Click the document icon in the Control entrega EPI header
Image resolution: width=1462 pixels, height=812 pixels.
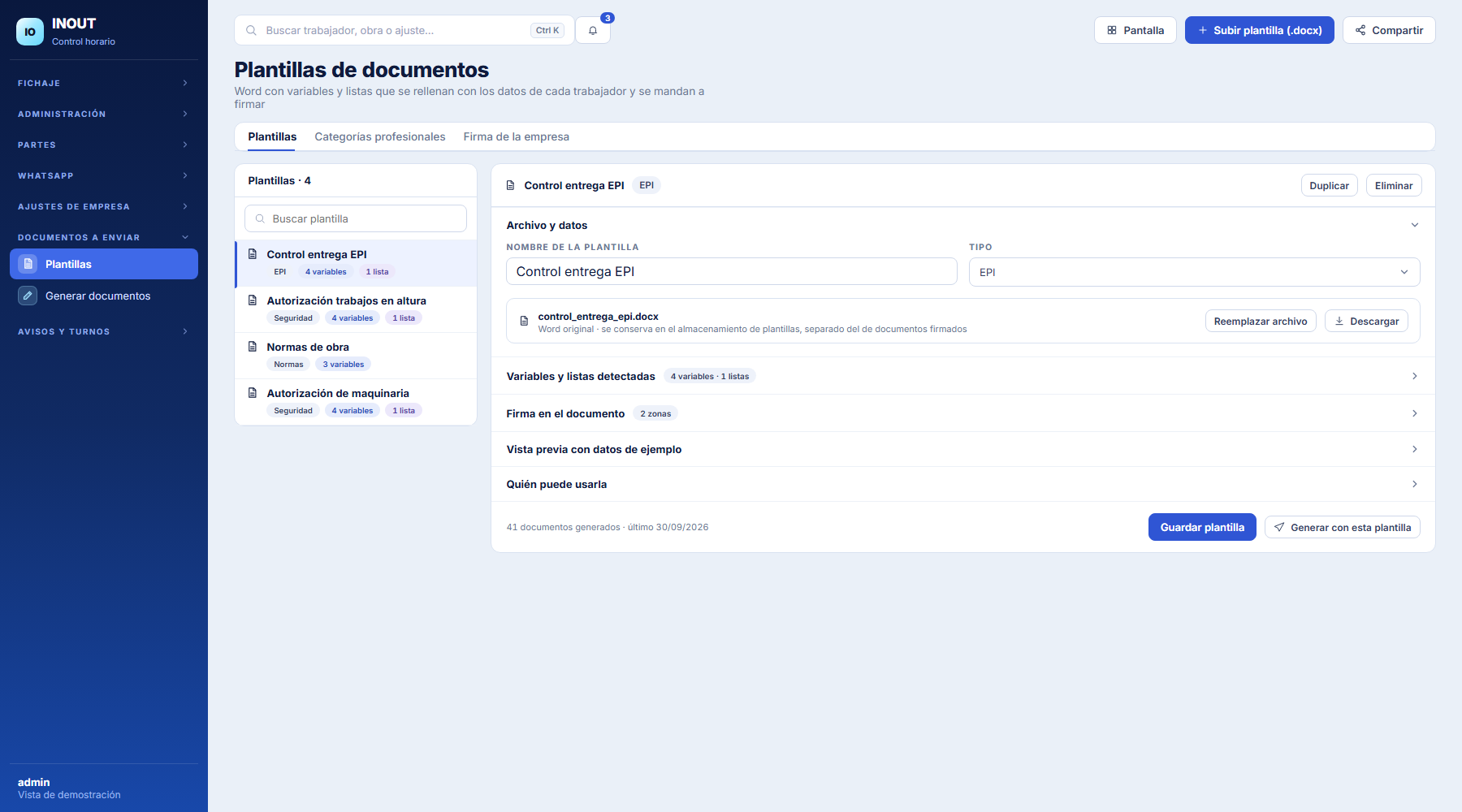coord(511,186)
